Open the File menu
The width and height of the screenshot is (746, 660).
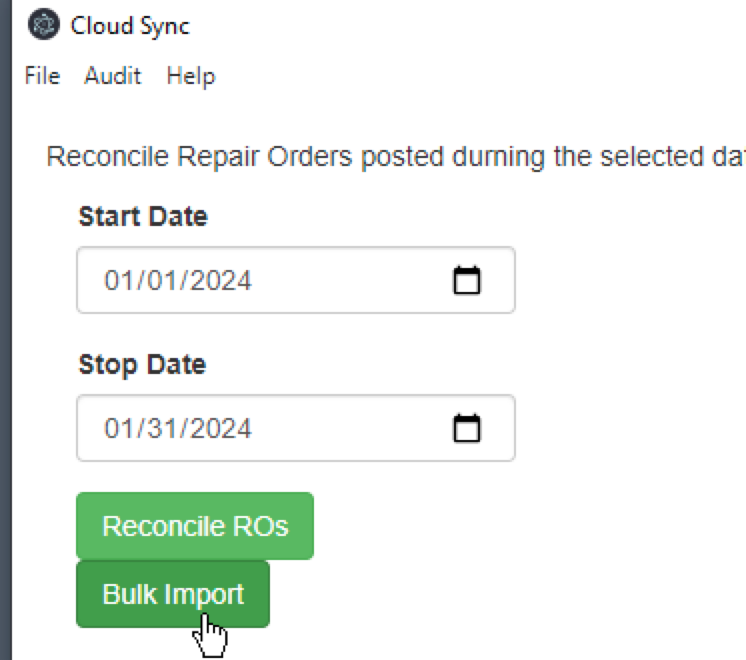coord(42,76)
